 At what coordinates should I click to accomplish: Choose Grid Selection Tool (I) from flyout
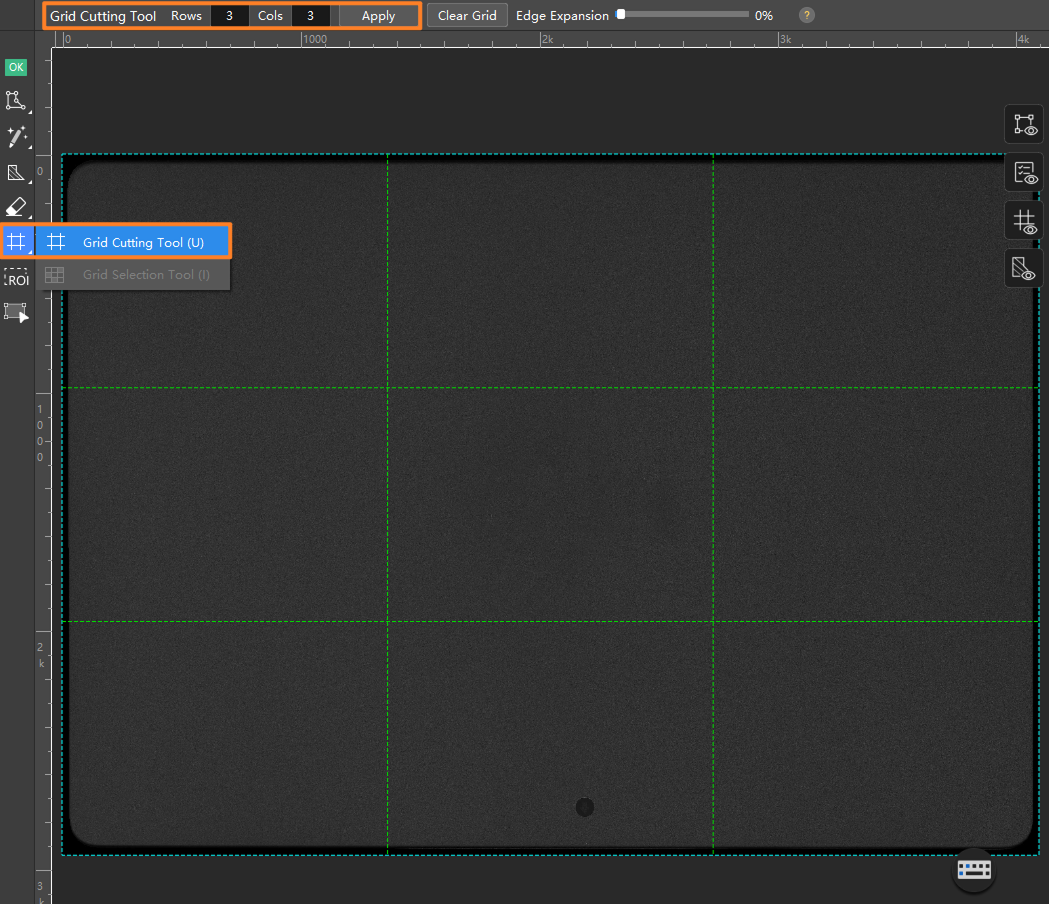pyautogui.click(x=133, y=274)
